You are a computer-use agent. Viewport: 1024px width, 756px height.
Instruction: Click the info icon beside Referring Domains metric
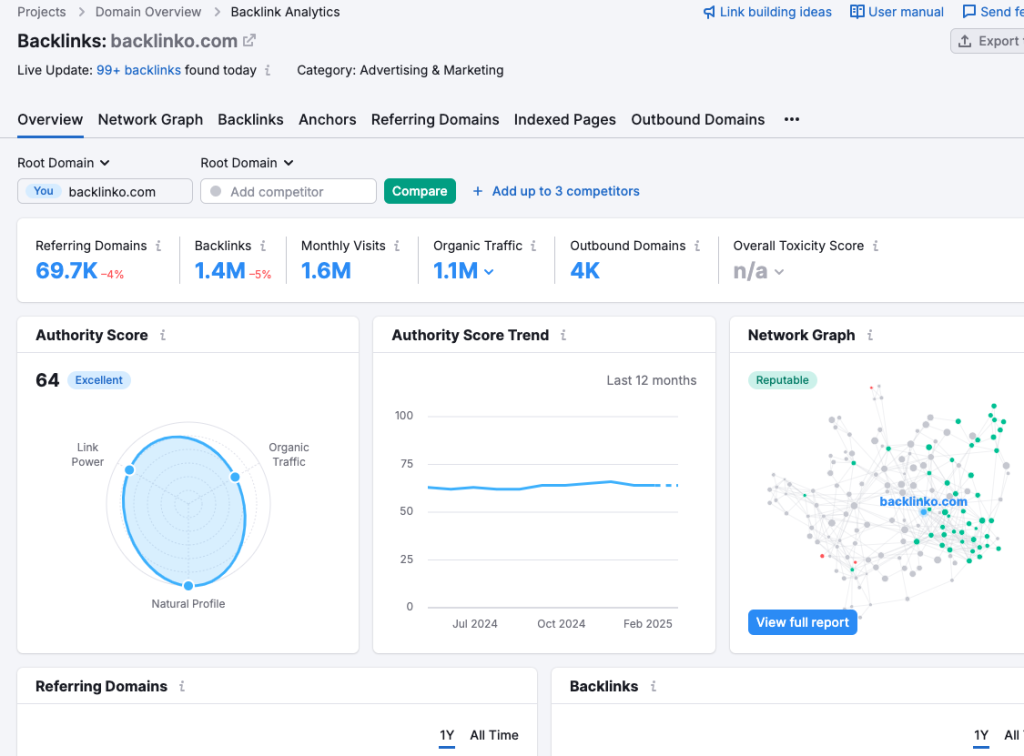pos(156,245)
